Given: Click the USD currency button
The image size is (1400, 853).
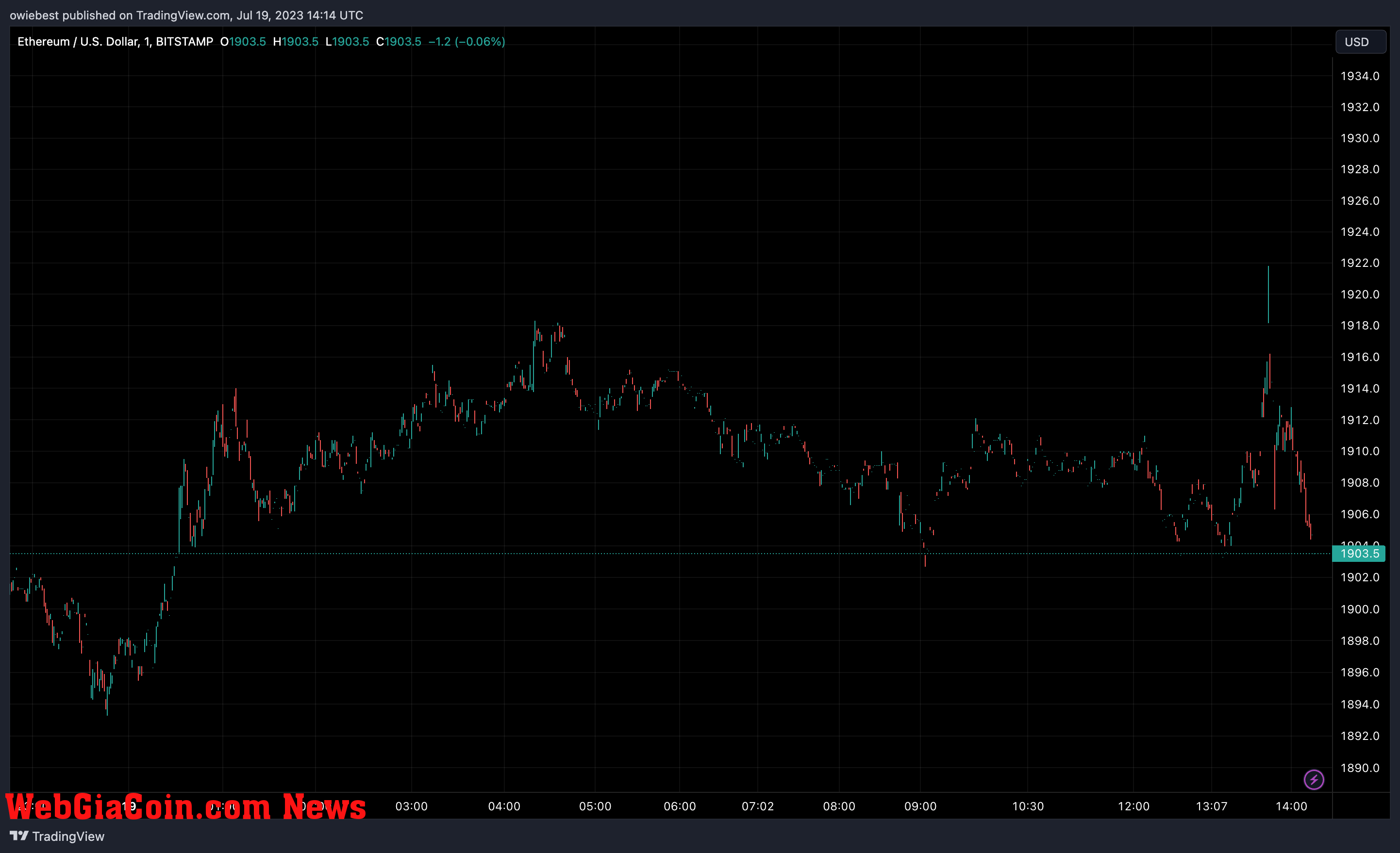Looking at the screenshot, I should point(1360,42).
